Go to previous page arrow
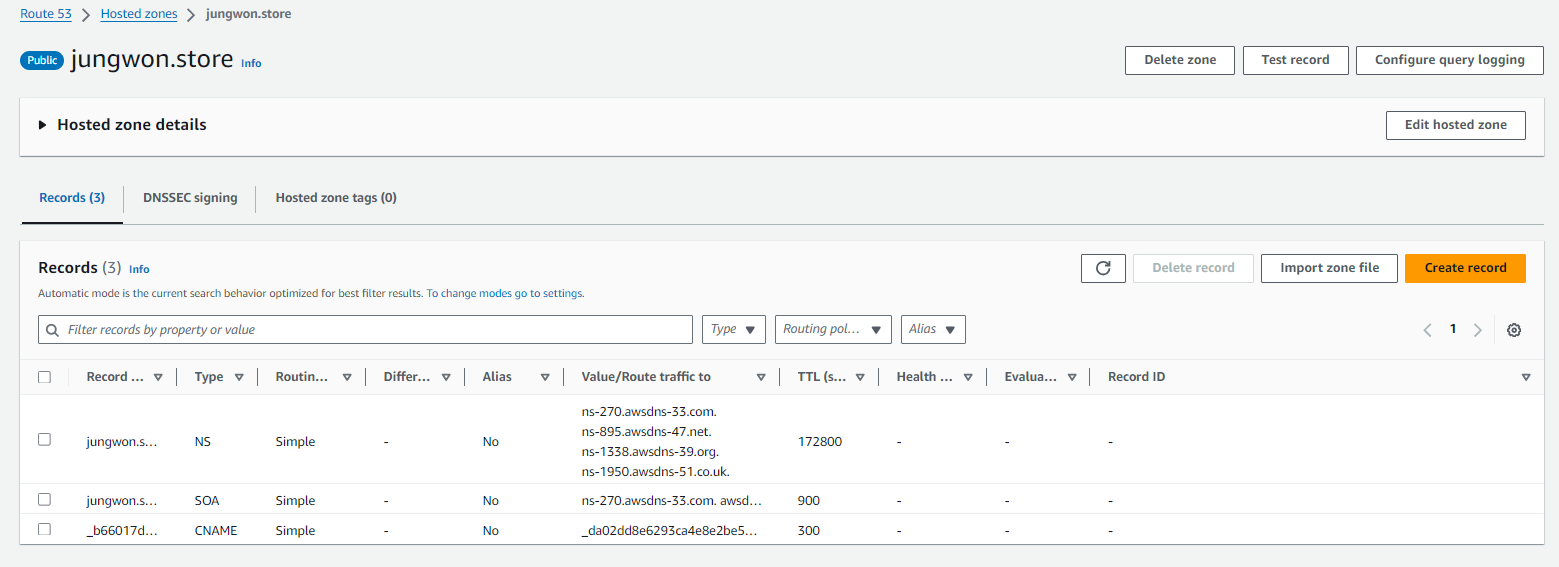 point(1427,330)
